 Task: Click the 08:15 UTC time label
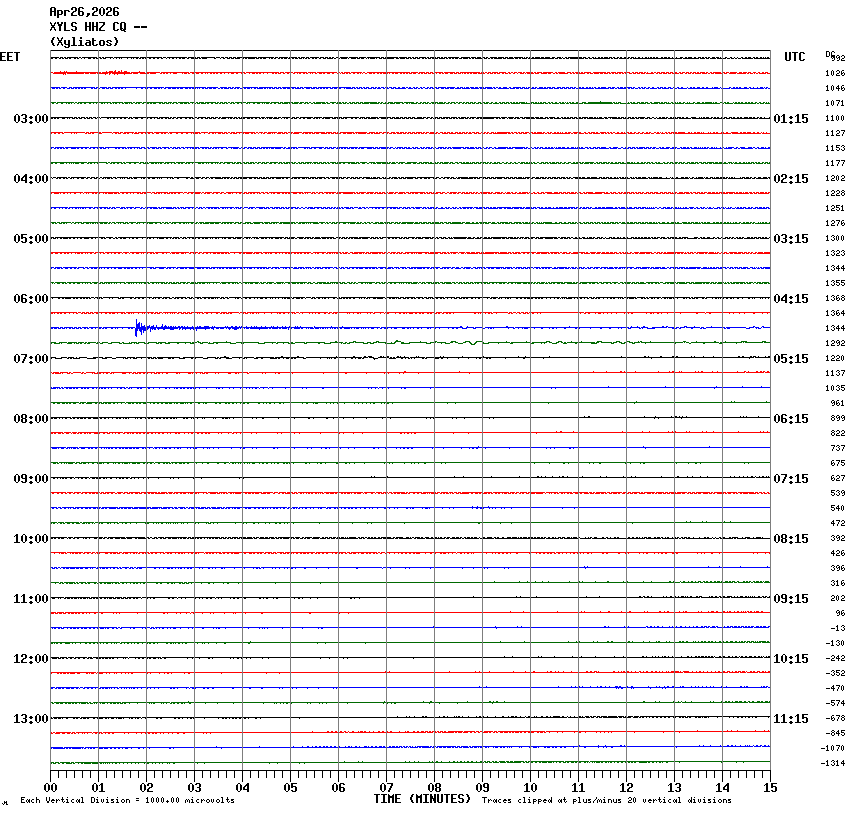(791, 539)
